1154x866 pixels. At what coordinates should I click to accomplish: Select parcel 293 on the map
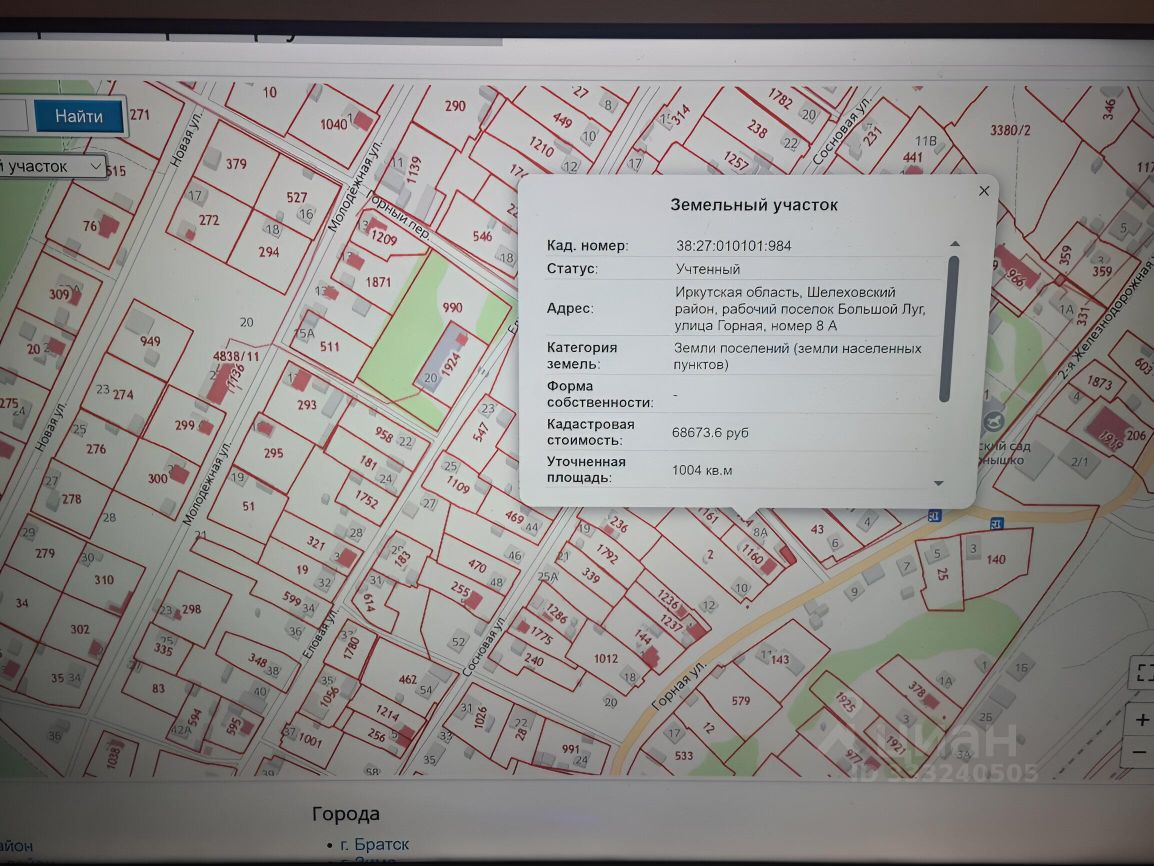point(306,404)
